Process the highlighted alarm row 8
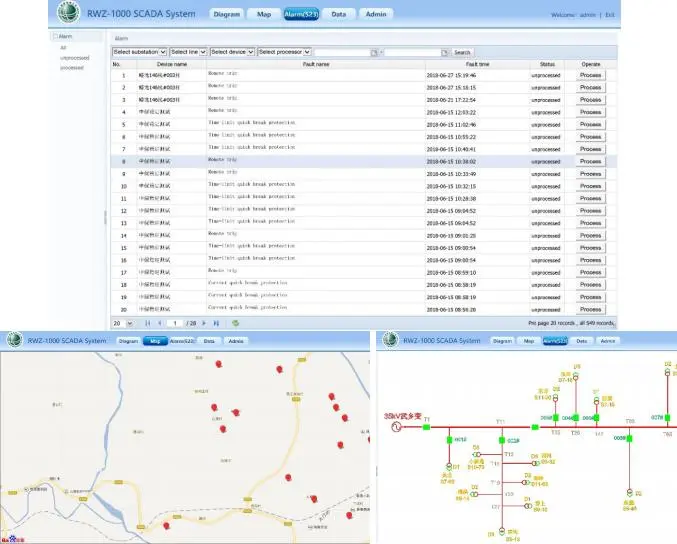 (590, 161)
